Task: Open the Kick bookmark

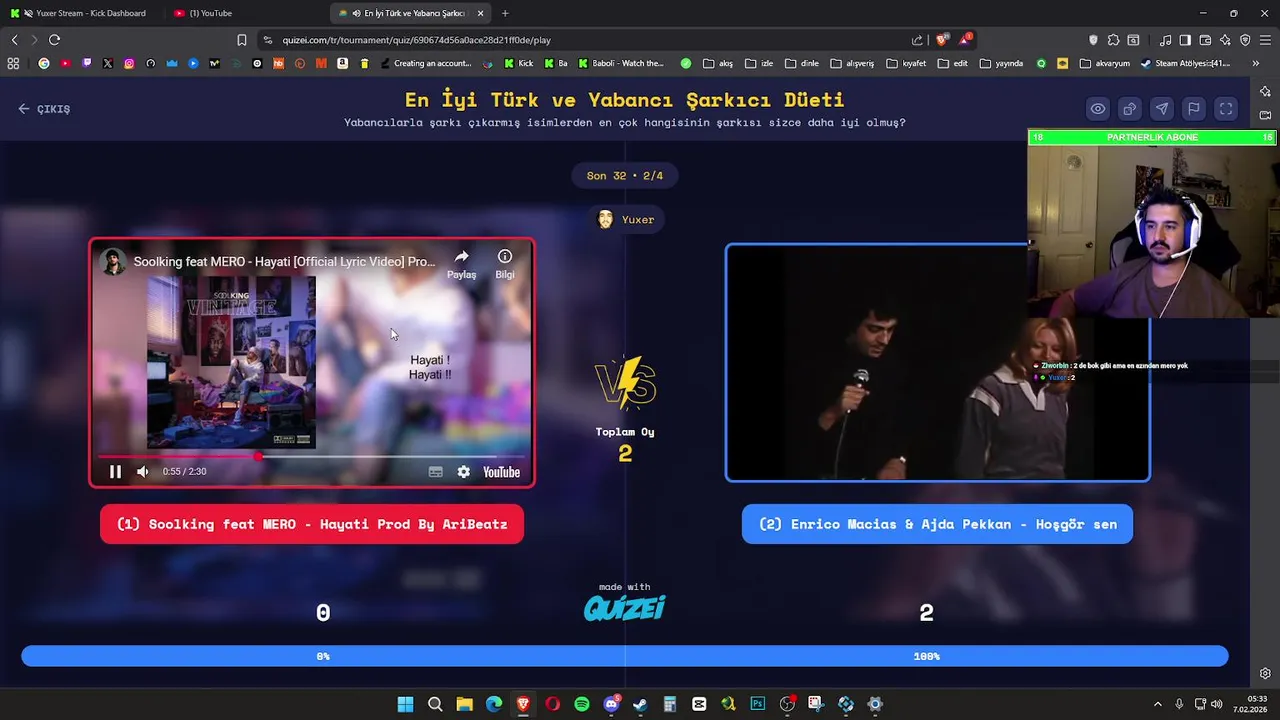Action: pyautogui.click(x=519, y=63)
